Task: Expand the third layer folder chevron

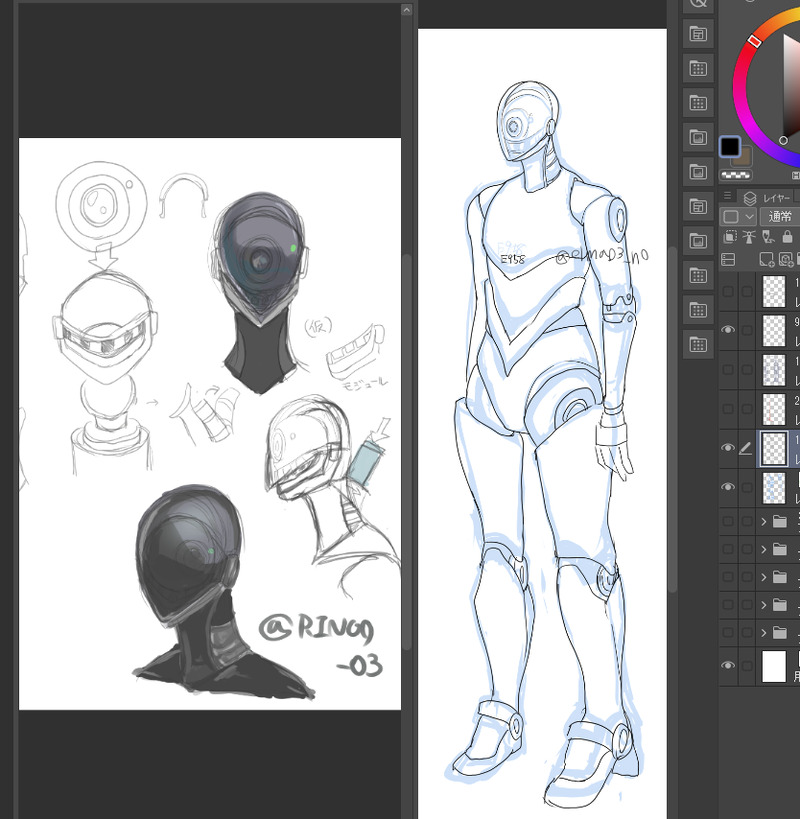Action: pos(764,577)
